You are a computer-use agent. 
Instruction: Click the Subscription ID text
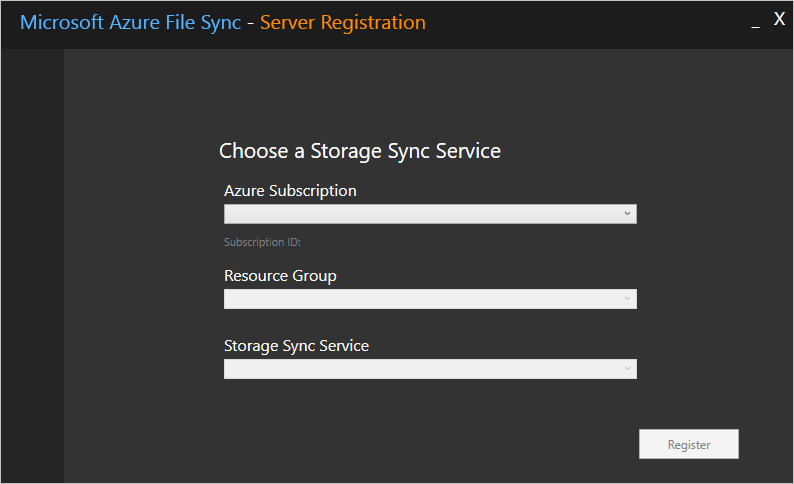(x=263, y=242)
